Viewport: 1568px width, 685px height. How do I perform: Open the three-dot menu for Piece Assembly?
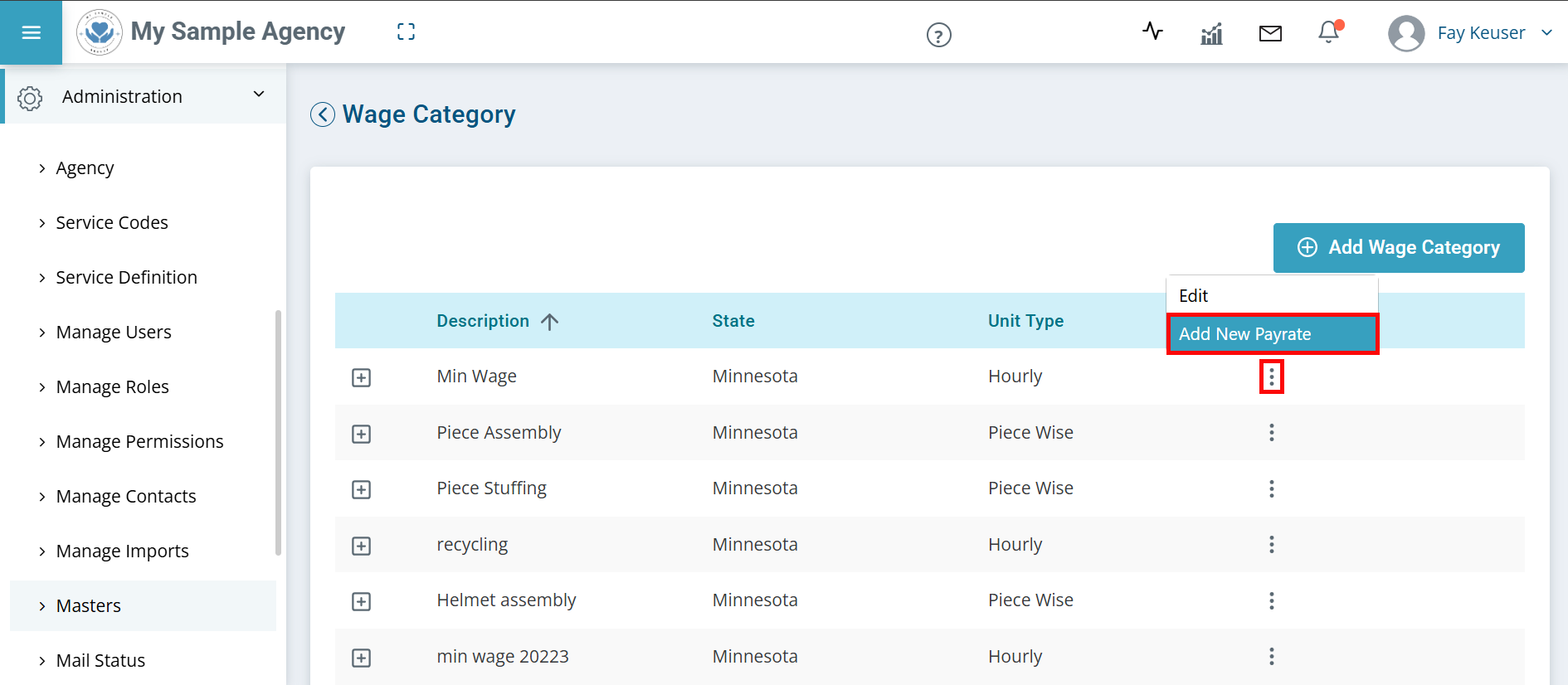pyautogui.click(x=1271, y=432)
